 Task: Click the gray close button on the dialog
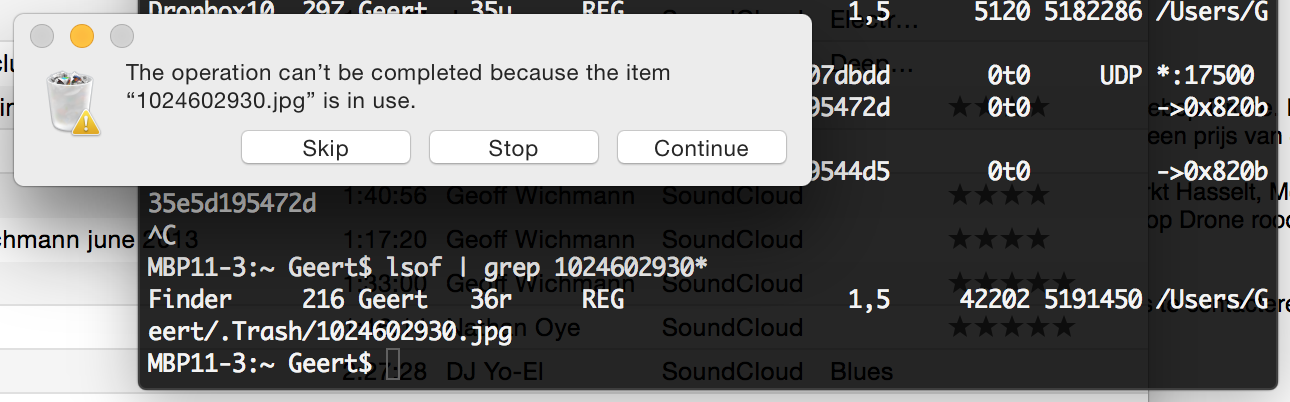[42, 36]
